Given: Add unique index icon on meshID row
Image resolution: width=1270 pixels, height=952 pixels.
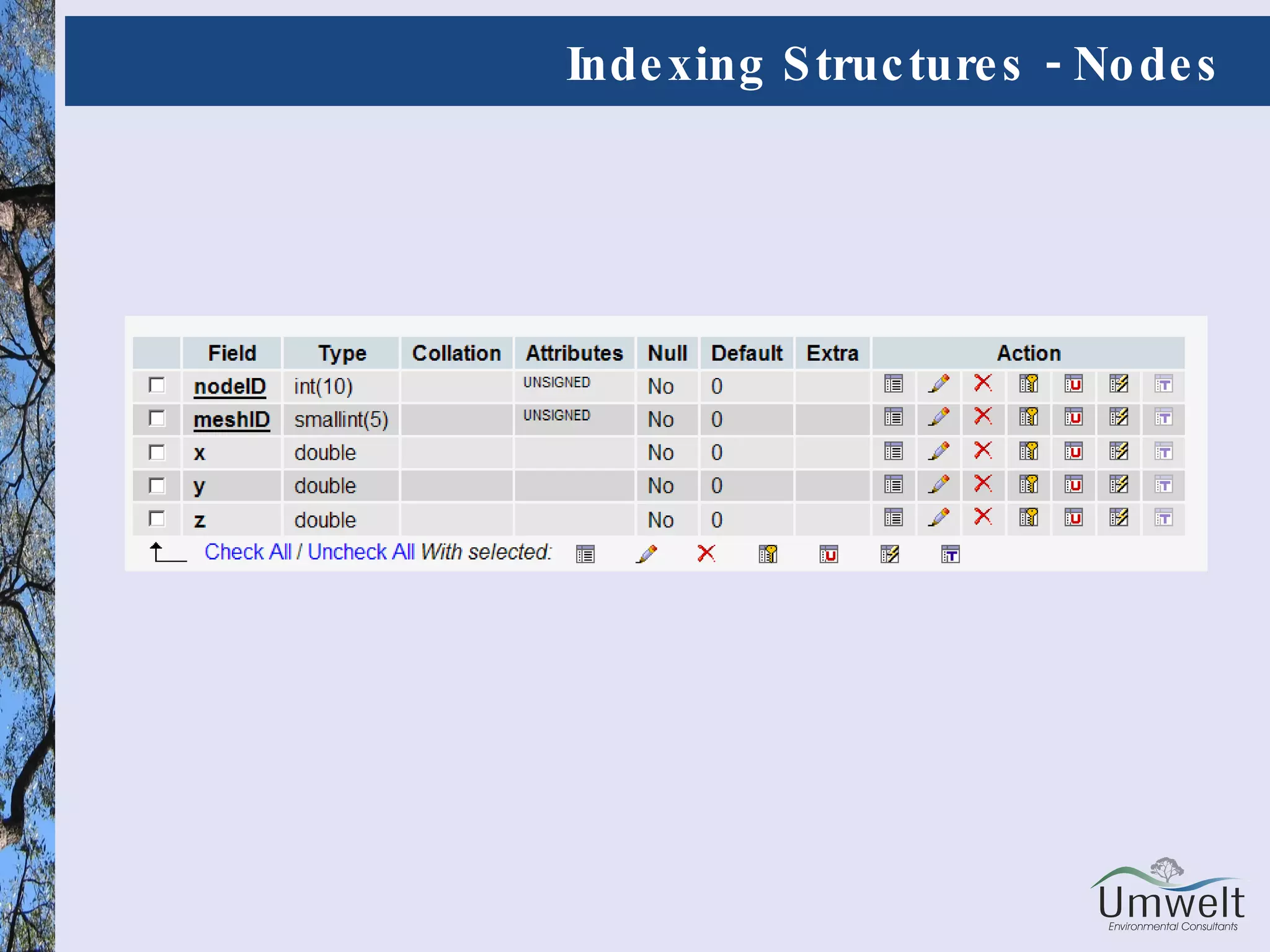Looking at the screenshot, I should (1073, 417).
